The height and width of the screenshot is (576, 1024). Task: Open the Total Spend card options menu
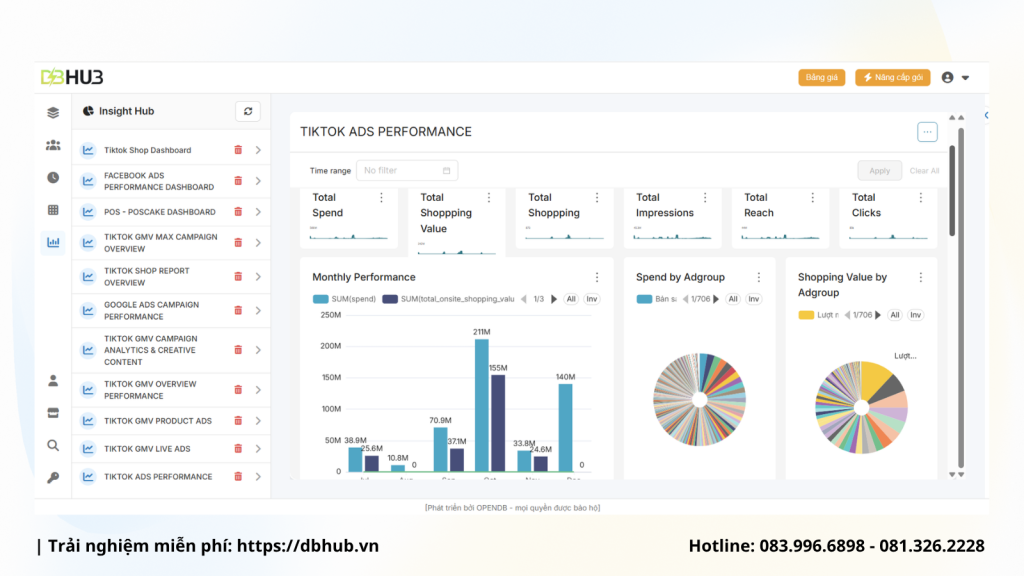coord(383,196)
